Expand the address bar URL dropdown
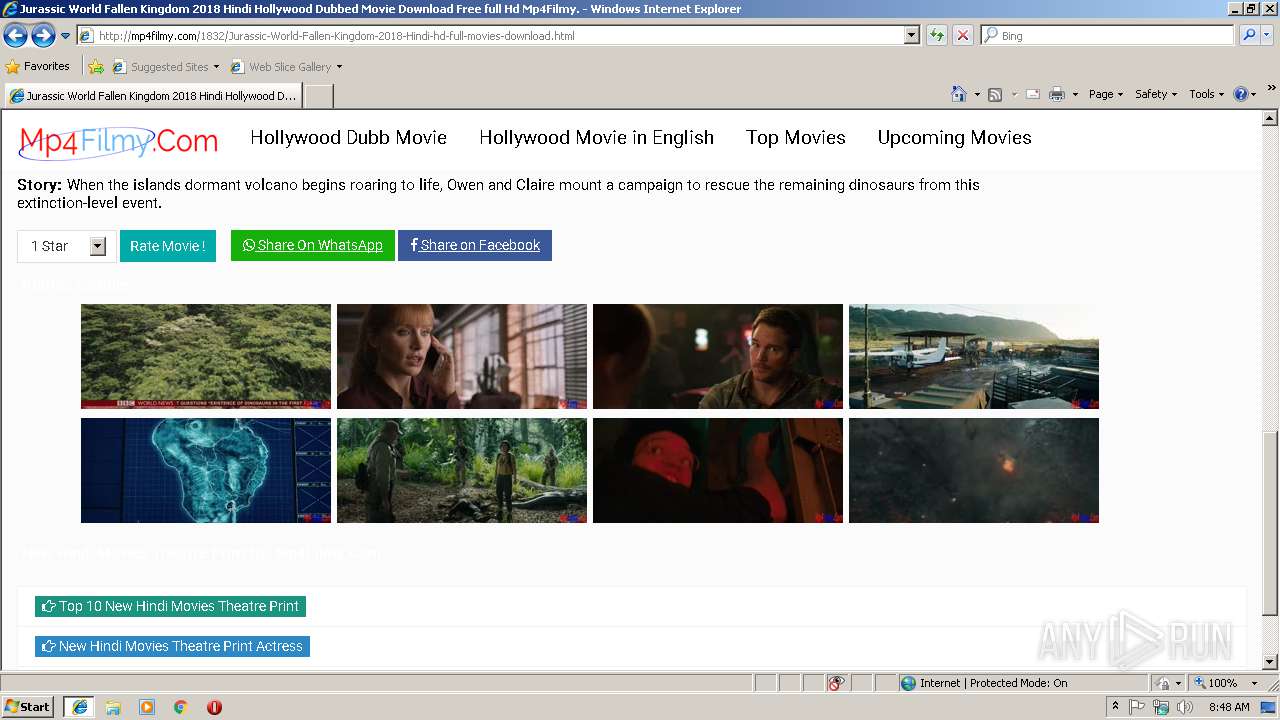The height and width of the screenshot is (720, 1280). click(911, 35)
